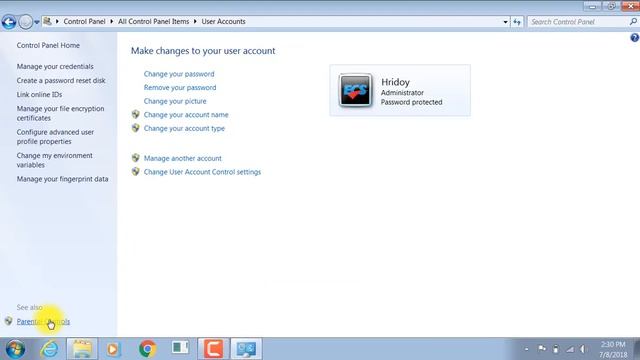
Task: Click Manage another account
Action: click(182, 158)
